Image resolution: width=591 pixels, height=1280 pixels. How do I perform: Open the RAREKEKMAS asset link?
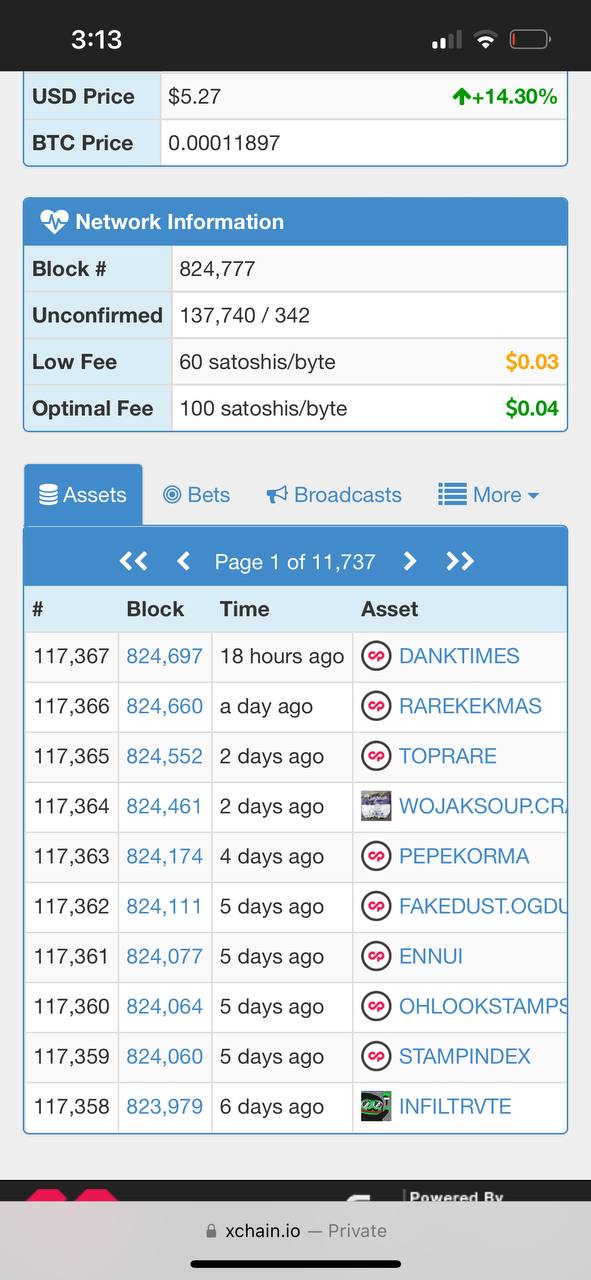tap(470, 707)
